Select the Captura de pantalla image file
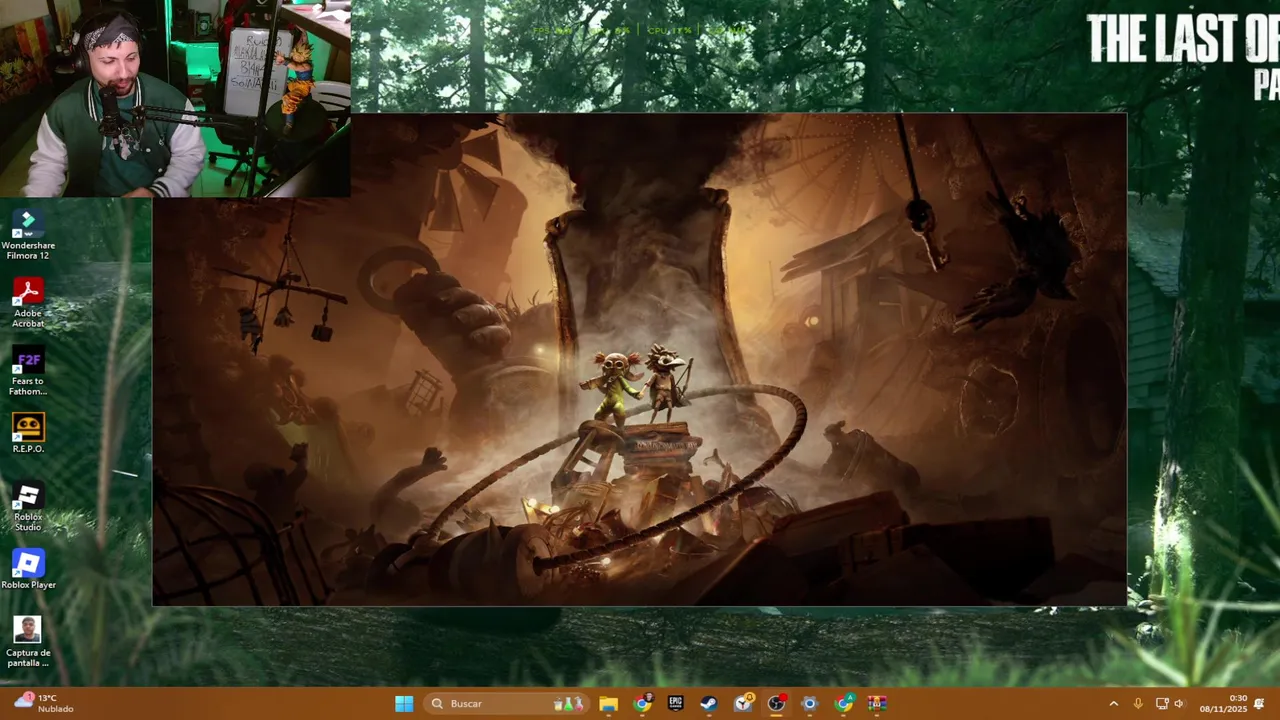The width and height of the screenshot is (1280, 720). [28, 641]
